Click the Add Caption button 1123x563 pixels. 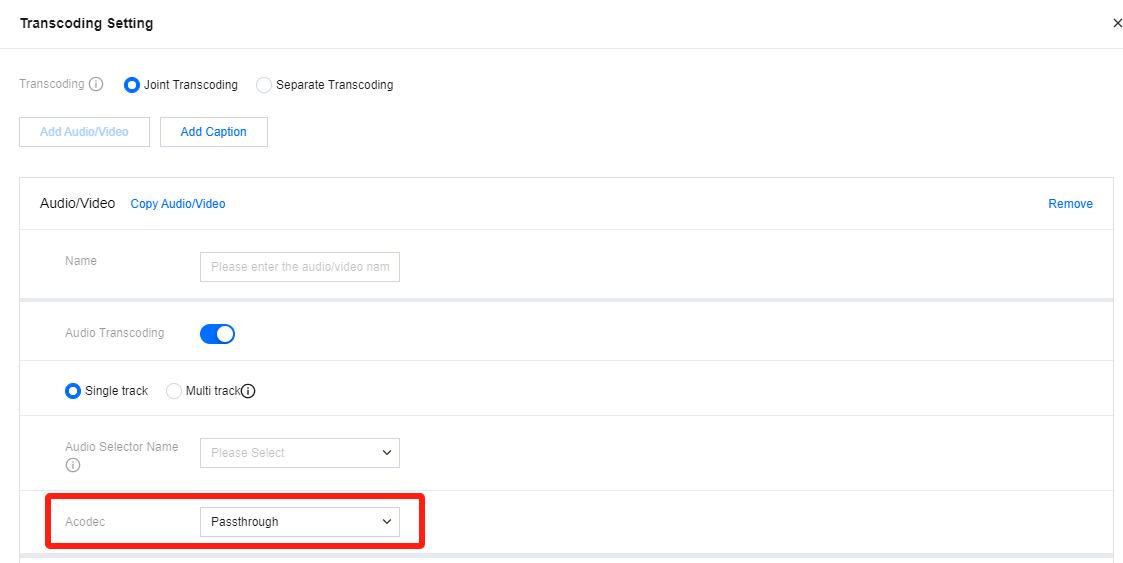tap(213, 132)
